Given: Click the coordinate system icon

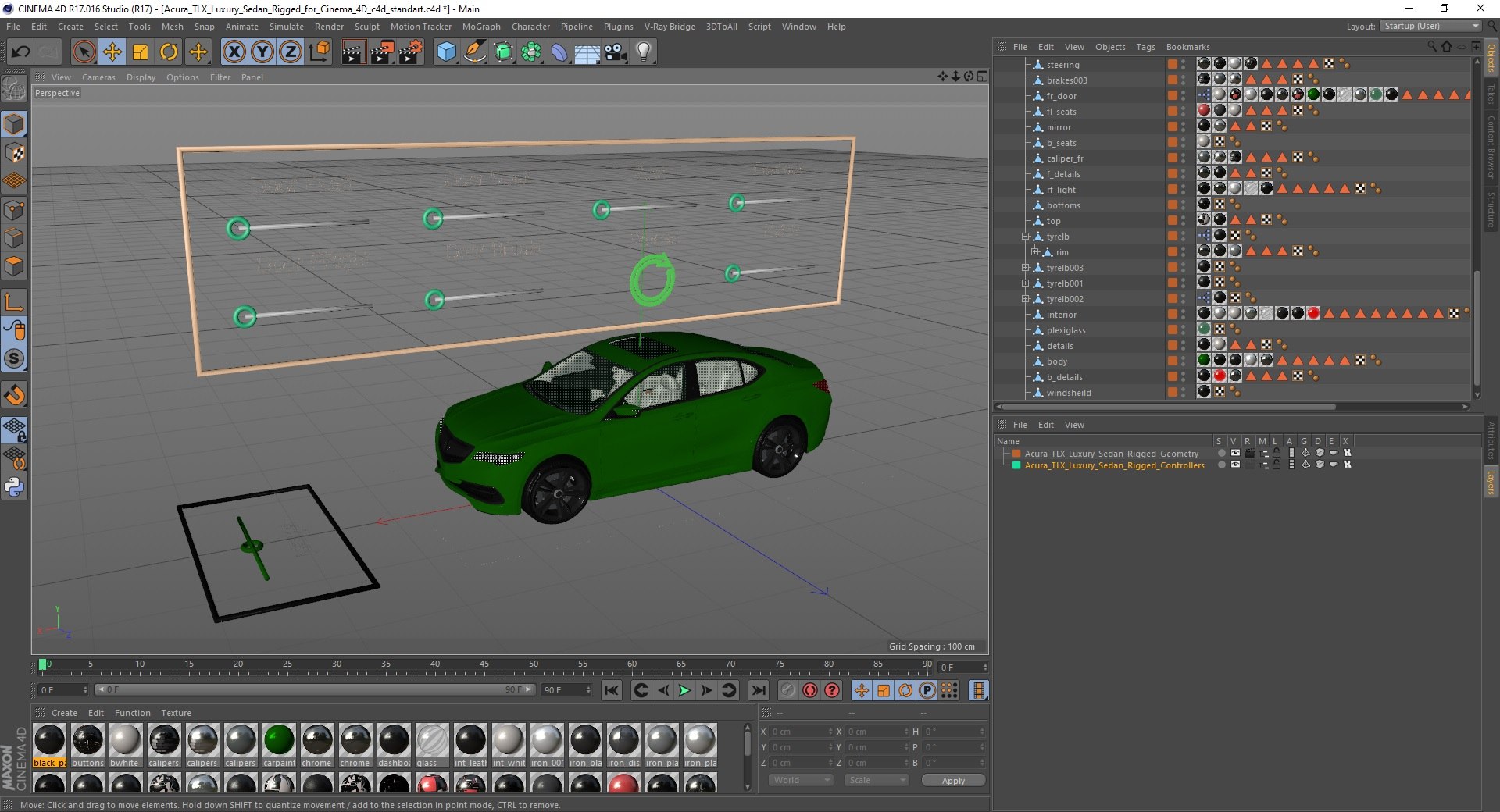Looking at the screenshot, I should click(319, 52).
